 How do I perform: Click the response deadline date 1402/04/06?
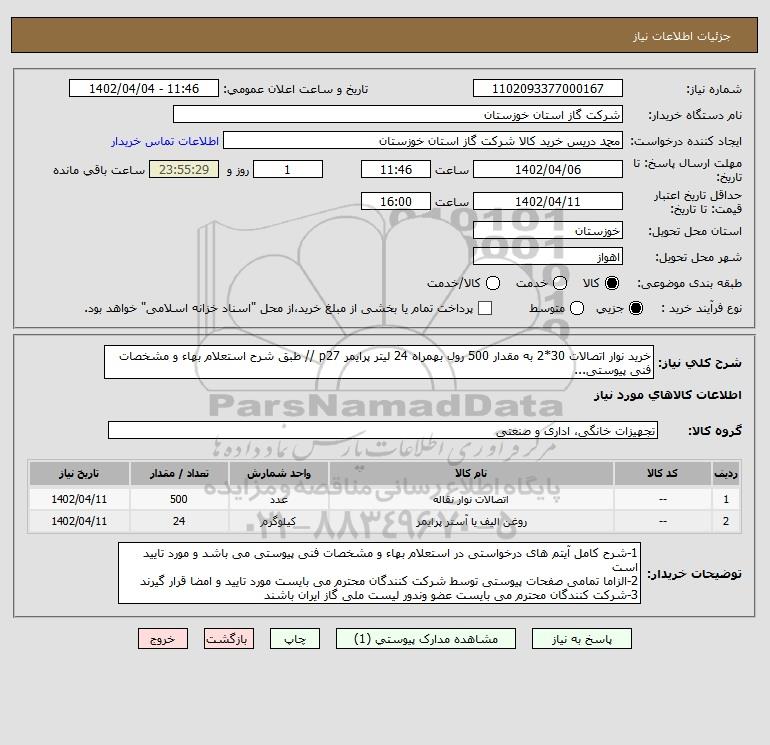(x=548, y=169)
